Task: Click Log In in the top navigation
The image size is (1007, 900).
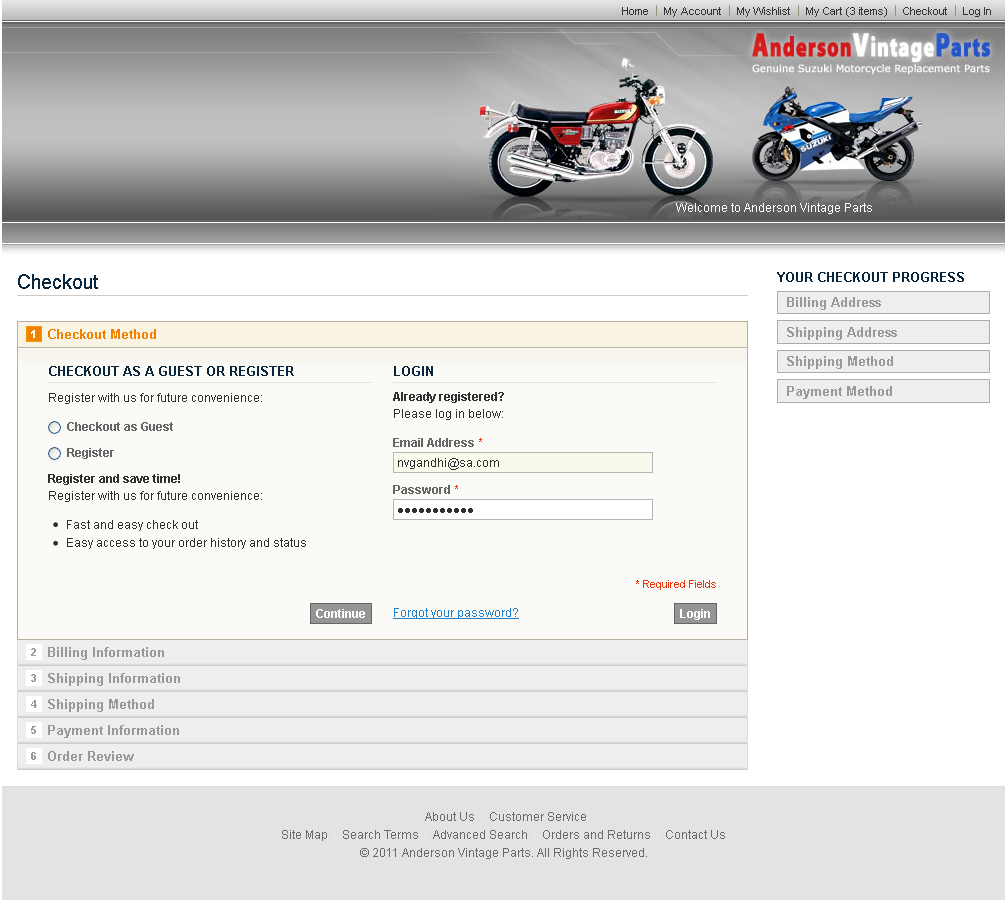Action: click(976, 11)
